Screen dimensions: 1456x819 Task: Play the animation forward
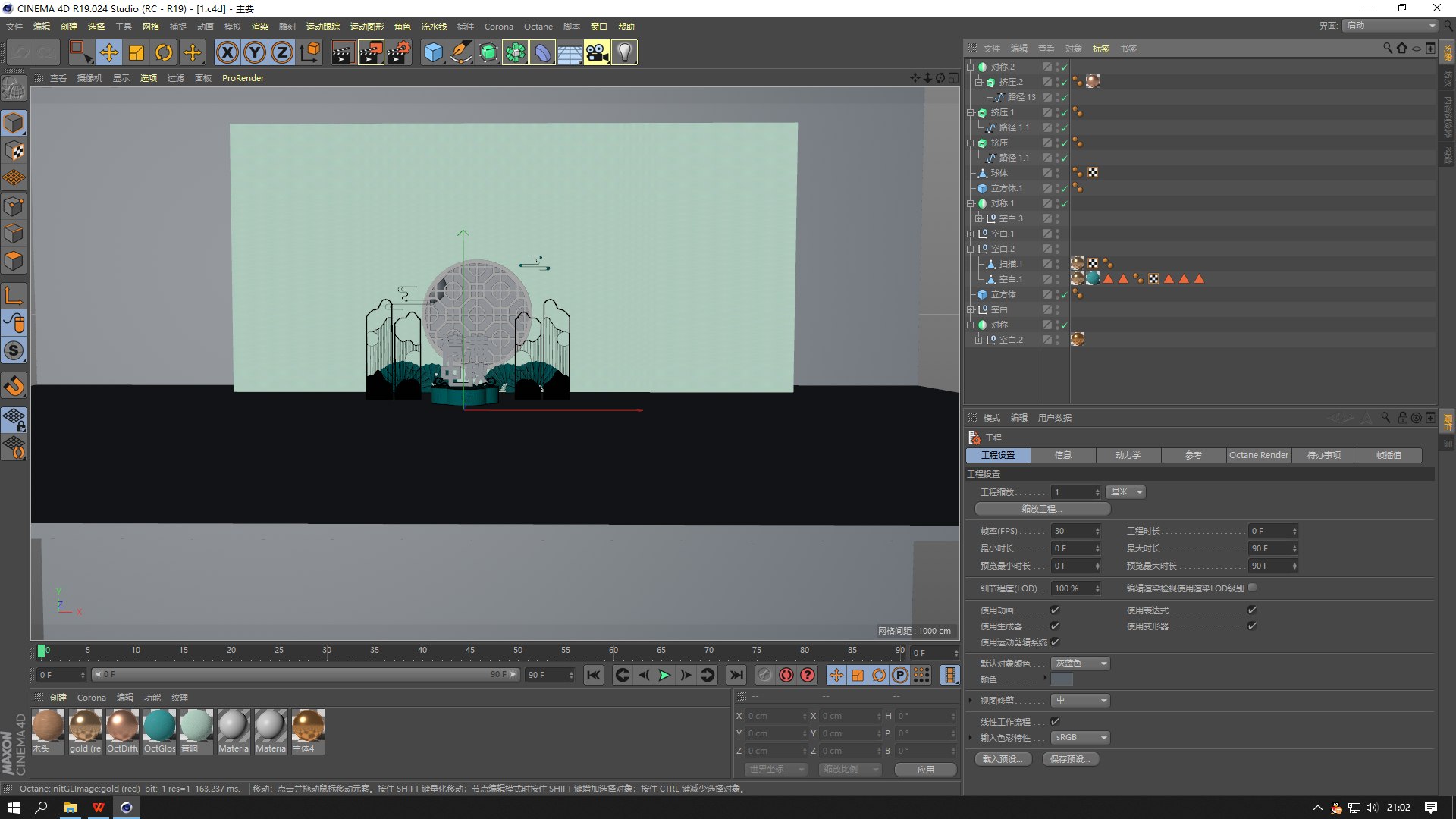664,675
